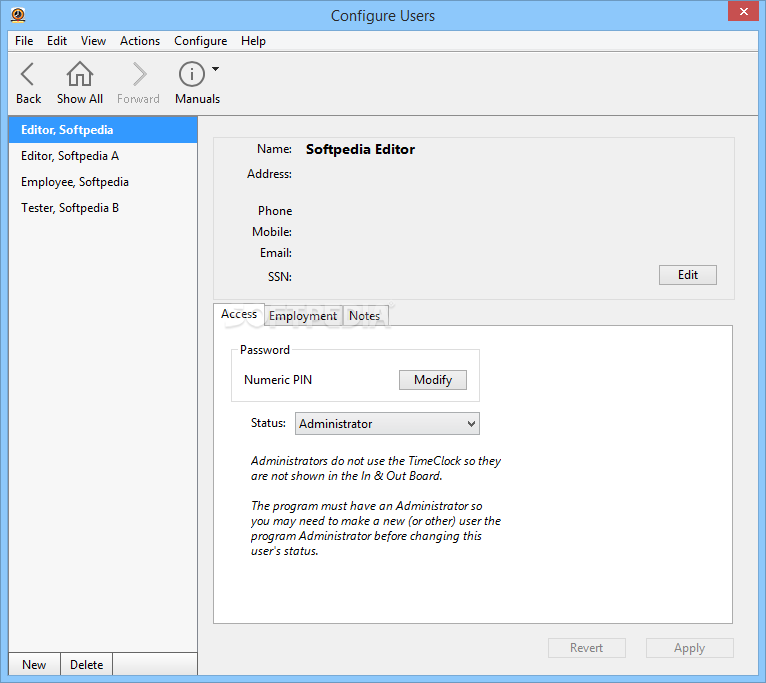Click the Revert button
Viewport: 766px width, 683px height.
(x=587, y=648)
